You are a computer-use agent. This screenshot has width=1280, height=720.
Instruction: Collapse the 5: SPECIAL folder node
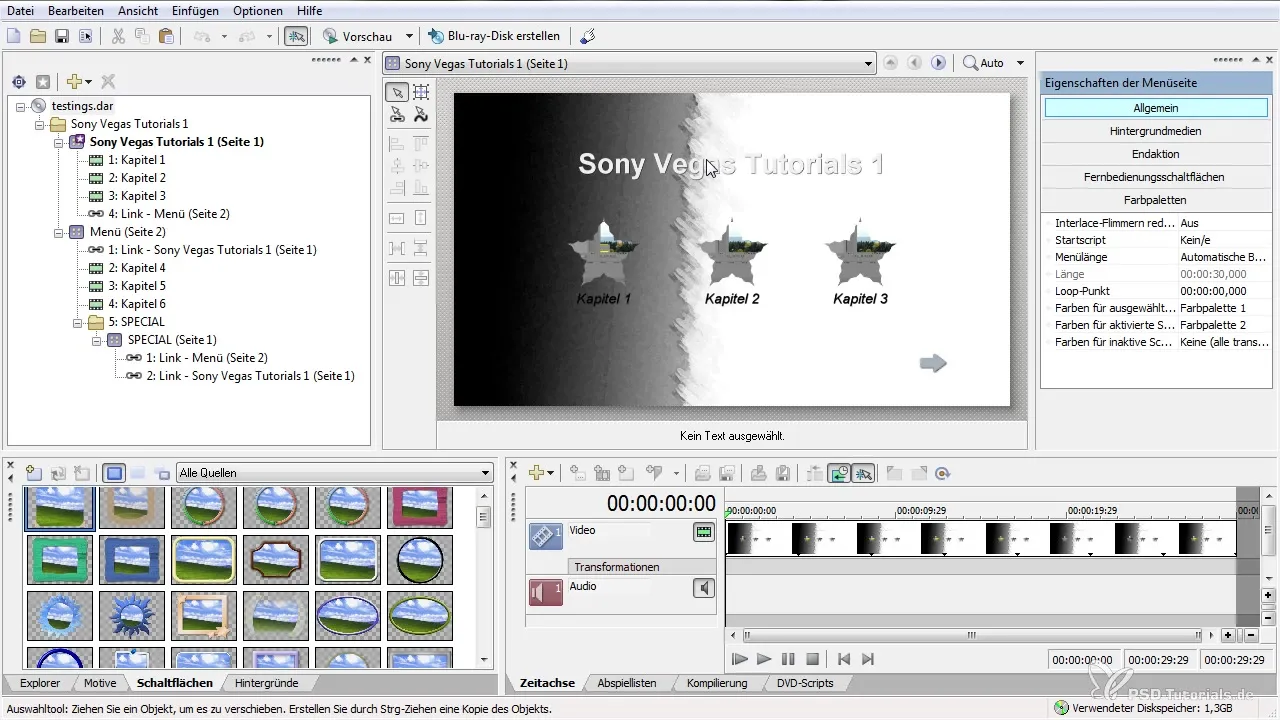[78, 322]
